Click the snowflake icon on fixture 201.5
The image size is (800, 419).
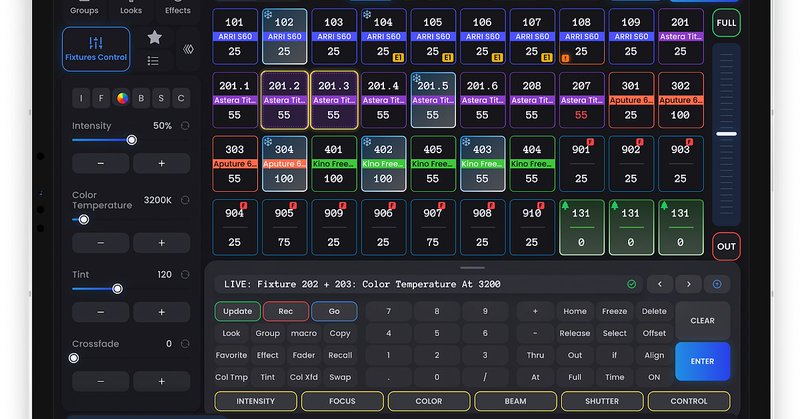point(416,78)
